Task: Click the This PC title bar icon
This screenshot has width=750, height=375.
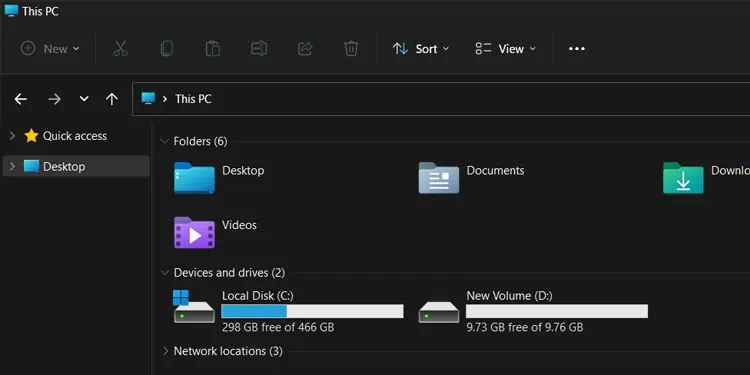Action: coord(11,10)
